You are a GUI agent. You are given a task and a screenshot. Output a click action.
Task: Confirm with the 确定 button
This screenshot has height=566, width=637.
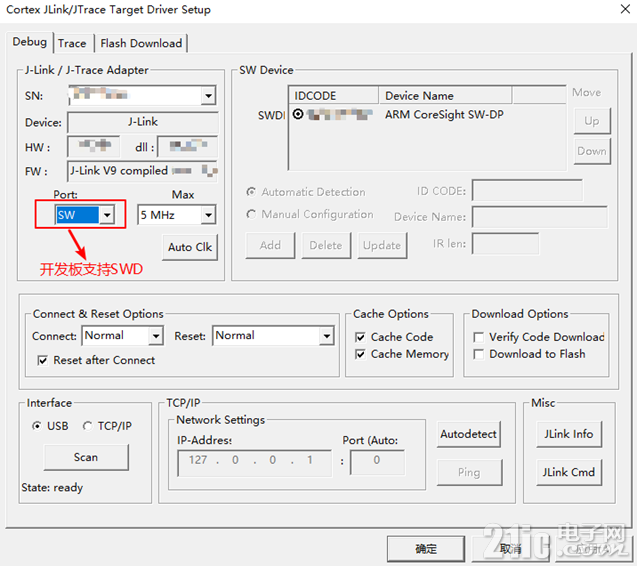coord(426,549)
